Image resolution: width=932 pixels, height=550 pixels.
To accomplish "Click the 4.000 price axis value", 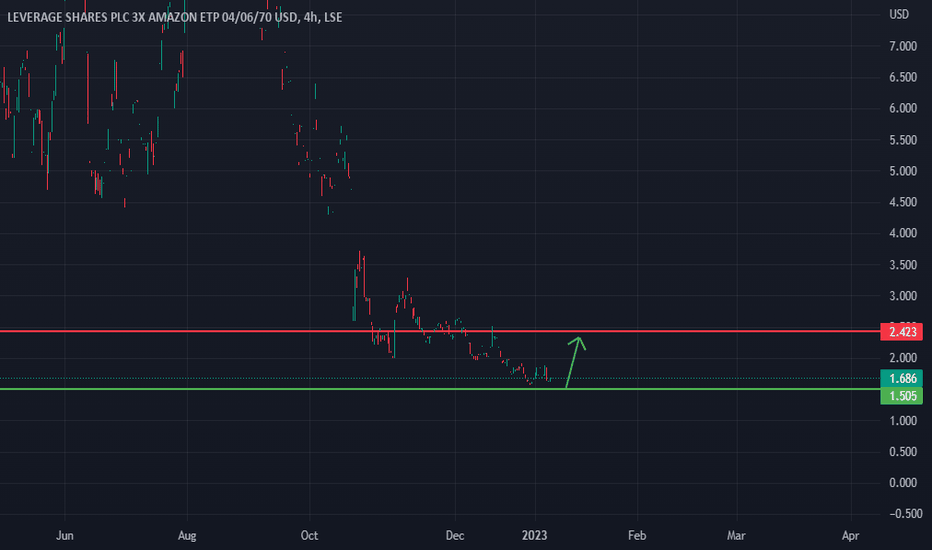I will click(x=903, y=233).
